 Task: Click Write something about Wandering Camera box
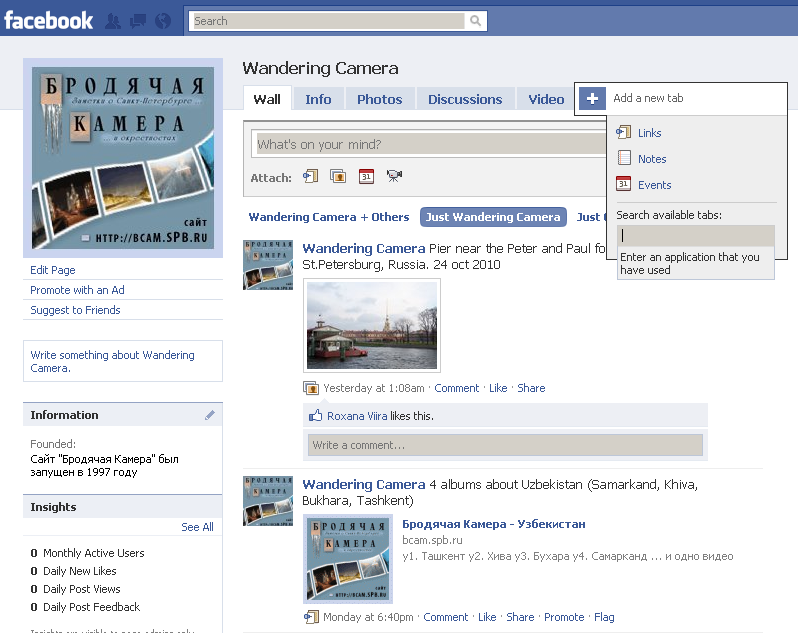click(123, 361)
